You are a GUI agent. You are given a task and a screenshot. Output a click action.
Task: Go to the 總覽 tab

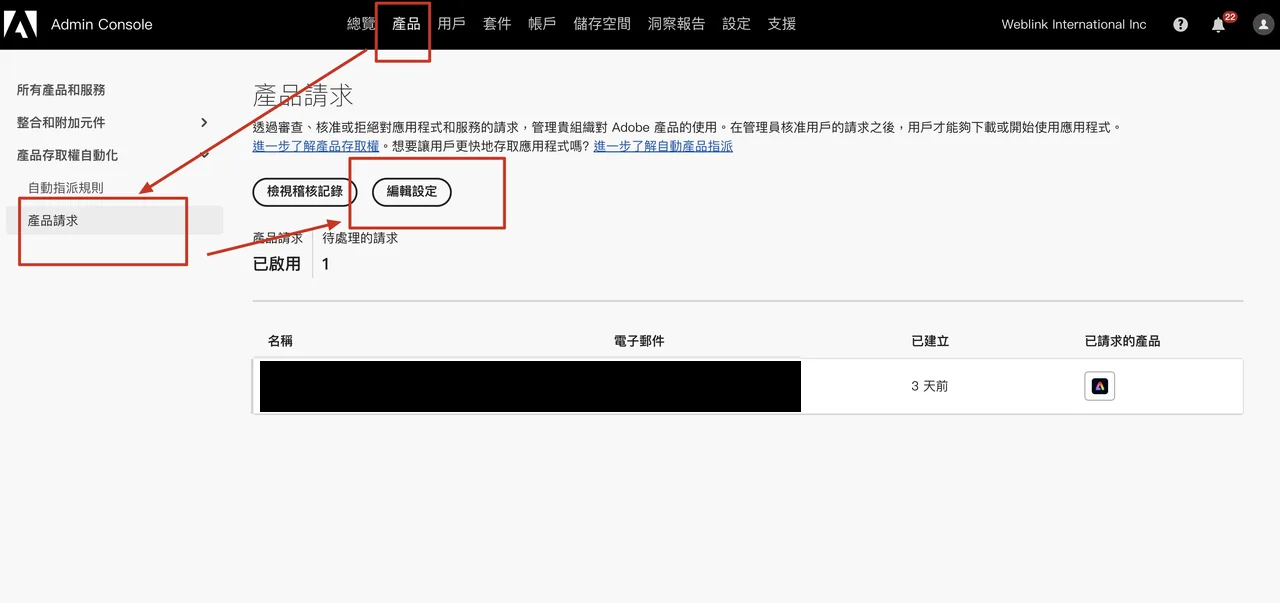(x=361, y=24)
